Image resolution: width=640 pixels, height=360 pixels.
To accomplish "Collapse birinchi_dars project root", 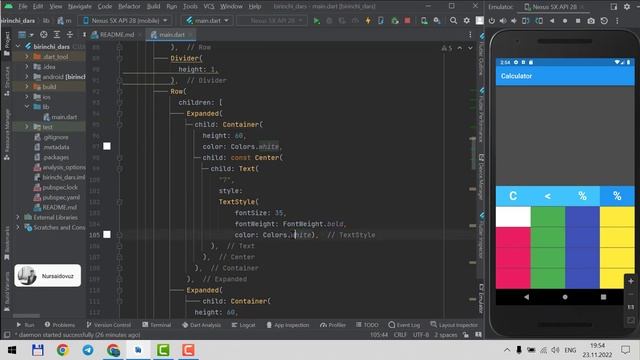I will (18, 47).
